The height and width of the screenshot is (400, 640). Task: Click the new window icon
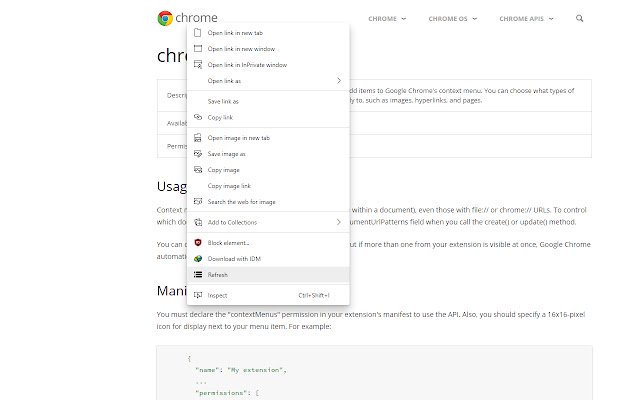pyautogui.click(x=198, y=49)
